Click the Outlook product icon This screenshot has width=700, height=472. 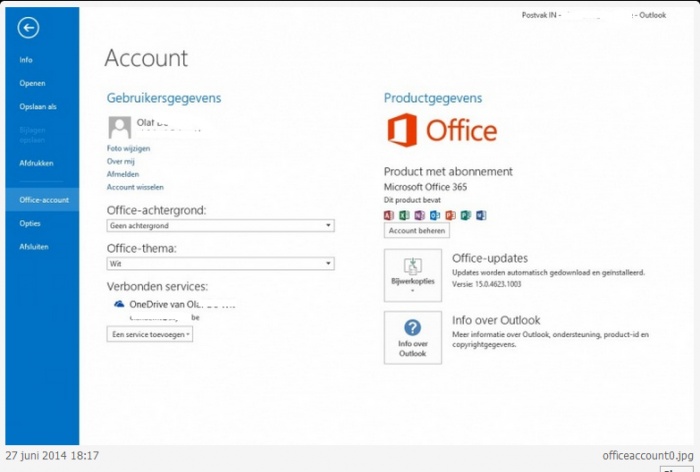(x=435, y=215)
